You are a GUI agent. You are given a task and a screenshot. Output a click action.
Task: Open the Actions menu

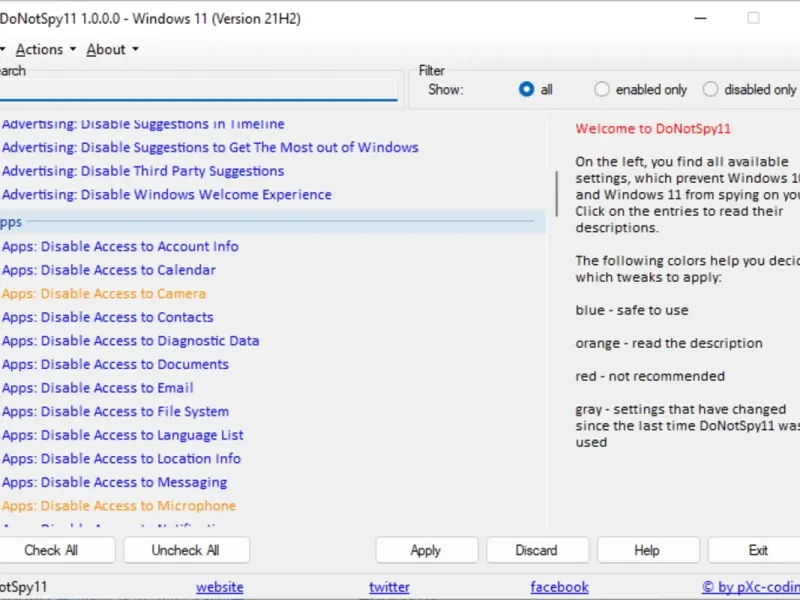tap(45, 49)
